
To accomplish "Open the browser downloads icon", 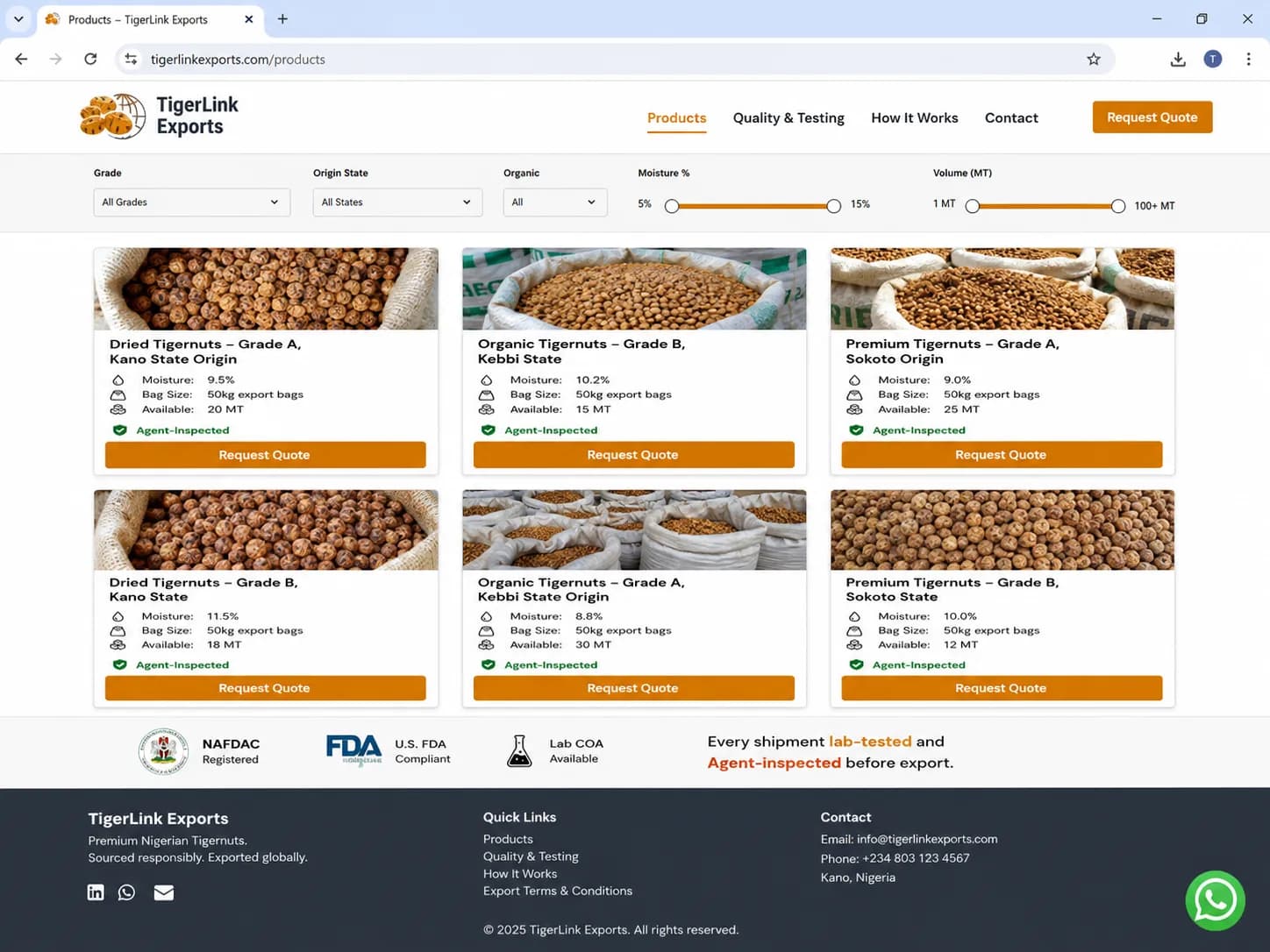I will (x=1178, y=60).
